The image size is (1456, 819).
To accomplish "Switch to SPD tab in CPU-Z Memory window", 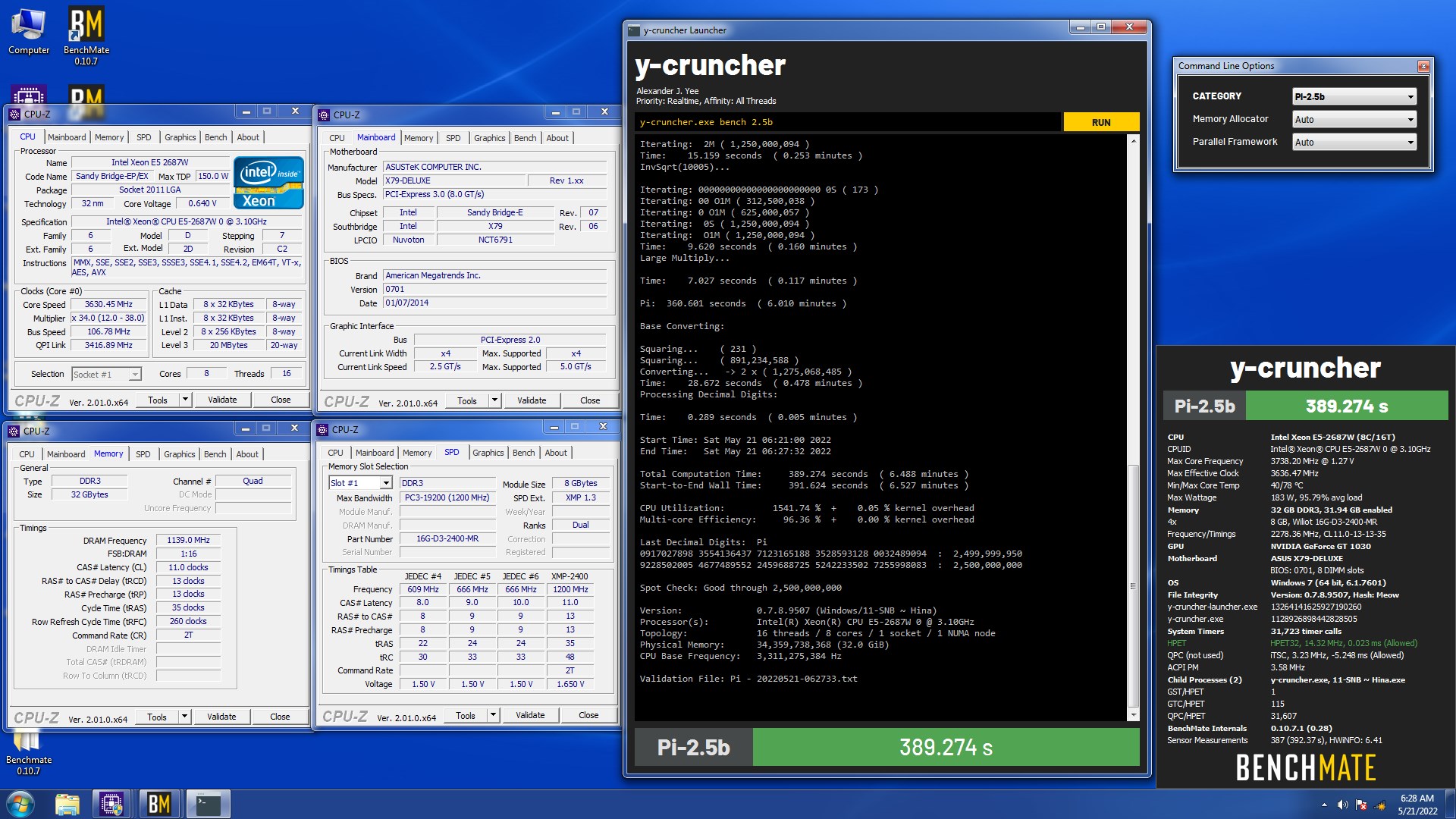I will pyautogui.click(x=143, y=454).
